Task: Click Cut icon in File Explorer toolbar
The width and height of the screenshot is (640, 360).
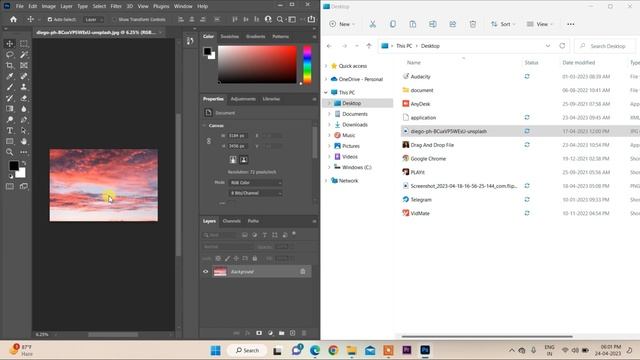Action: pyautogui.click(x=373, y=24)
